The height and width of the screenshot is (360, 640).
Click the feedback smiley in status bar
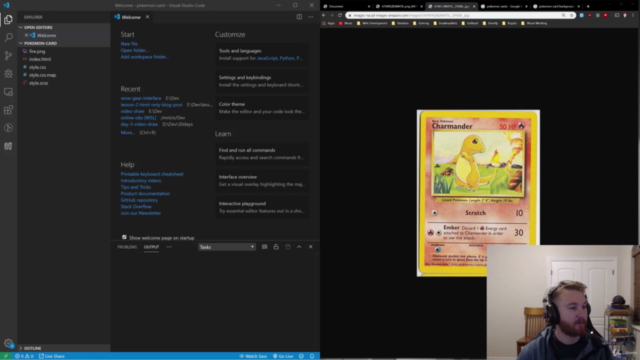point(301,356)
